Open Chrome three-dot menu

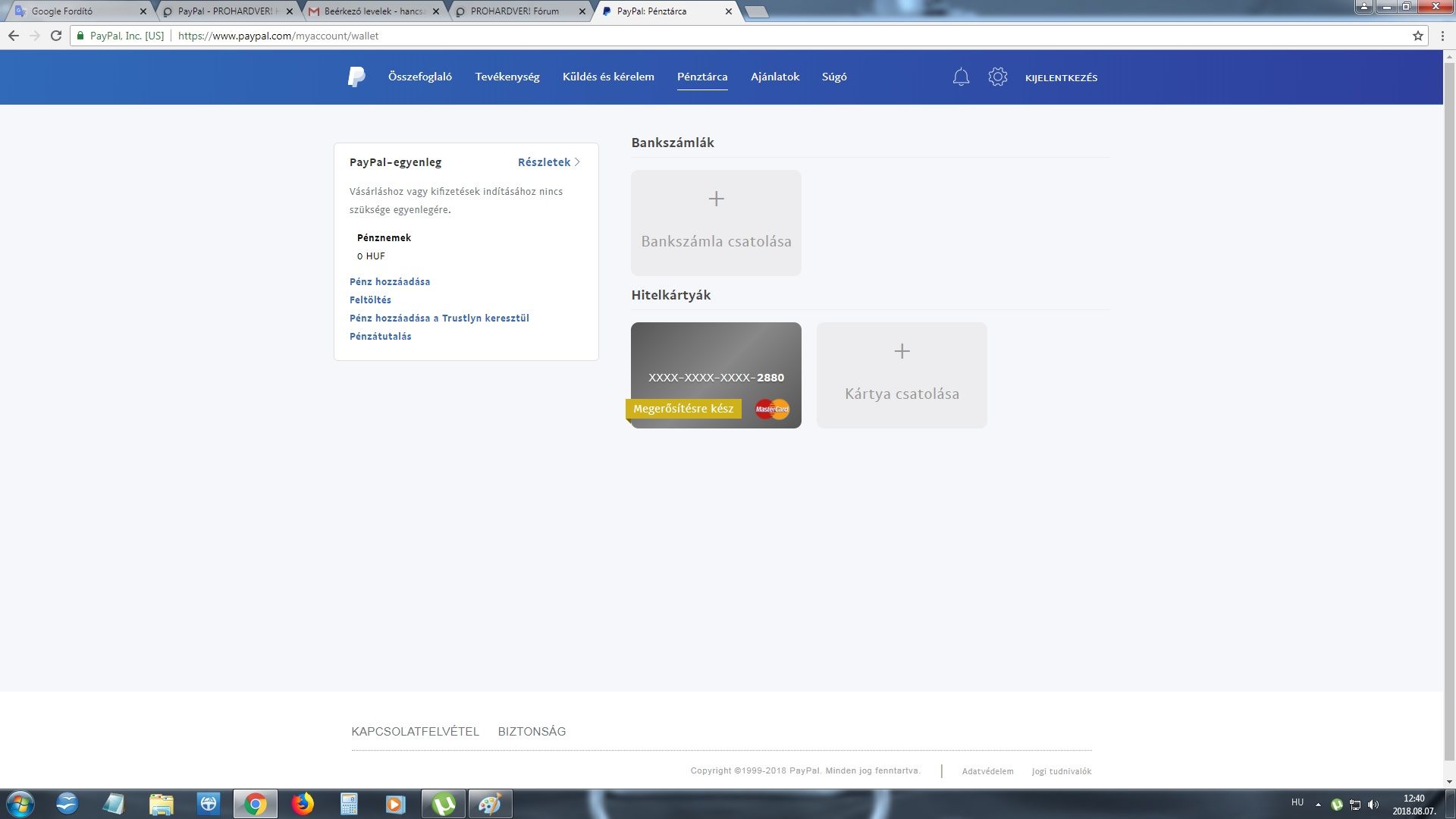[1442, 36]
